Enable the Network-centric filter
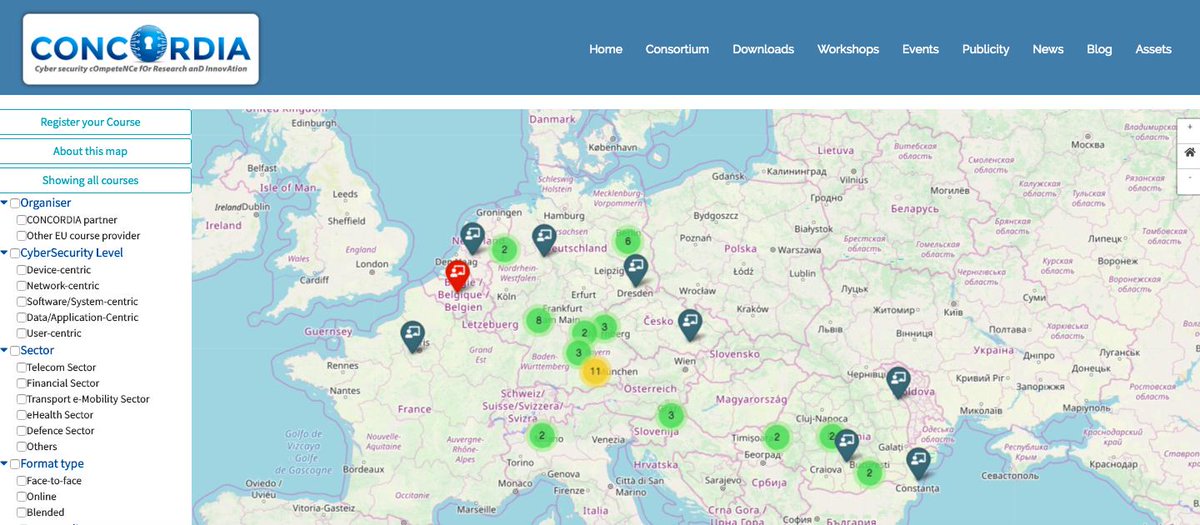1200x525 pixels. point(21,286)
